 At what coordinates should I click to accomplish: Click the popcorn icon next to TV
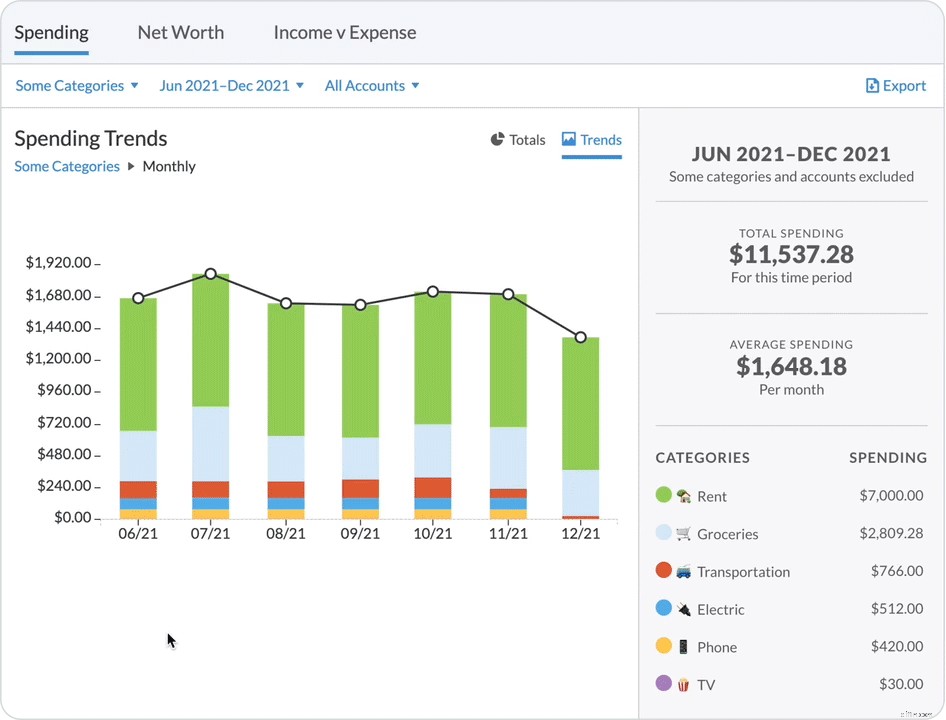pos(683,684)
